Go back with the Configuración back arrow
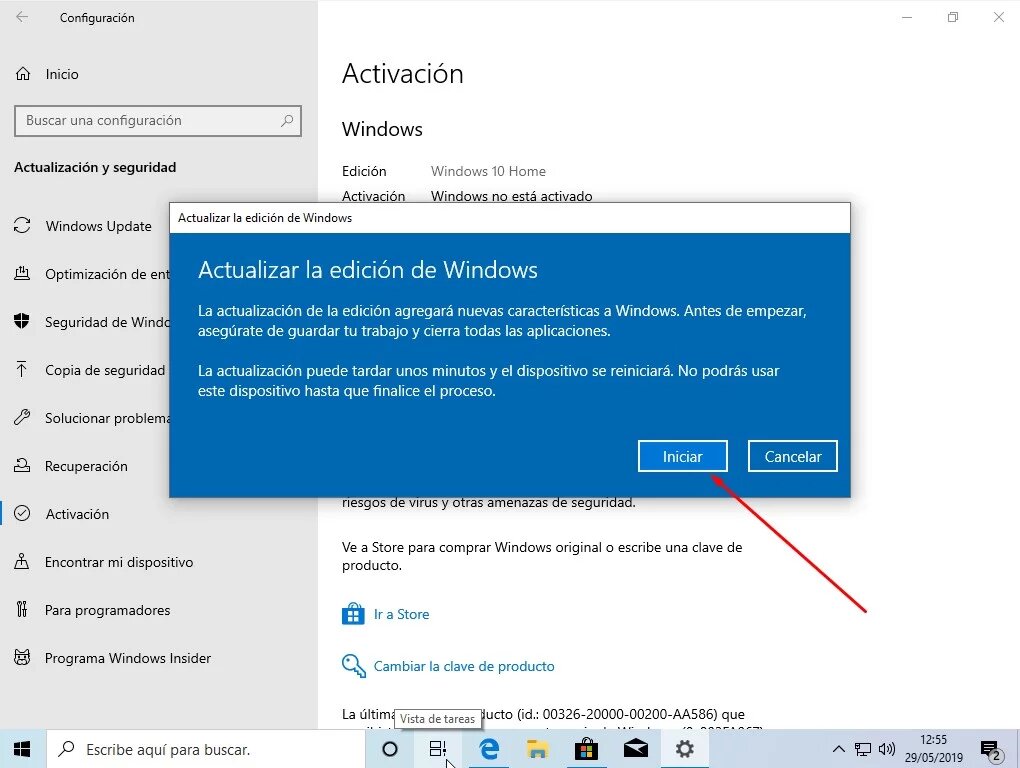This screenshot has width=1020, height=768. (22, 18)
